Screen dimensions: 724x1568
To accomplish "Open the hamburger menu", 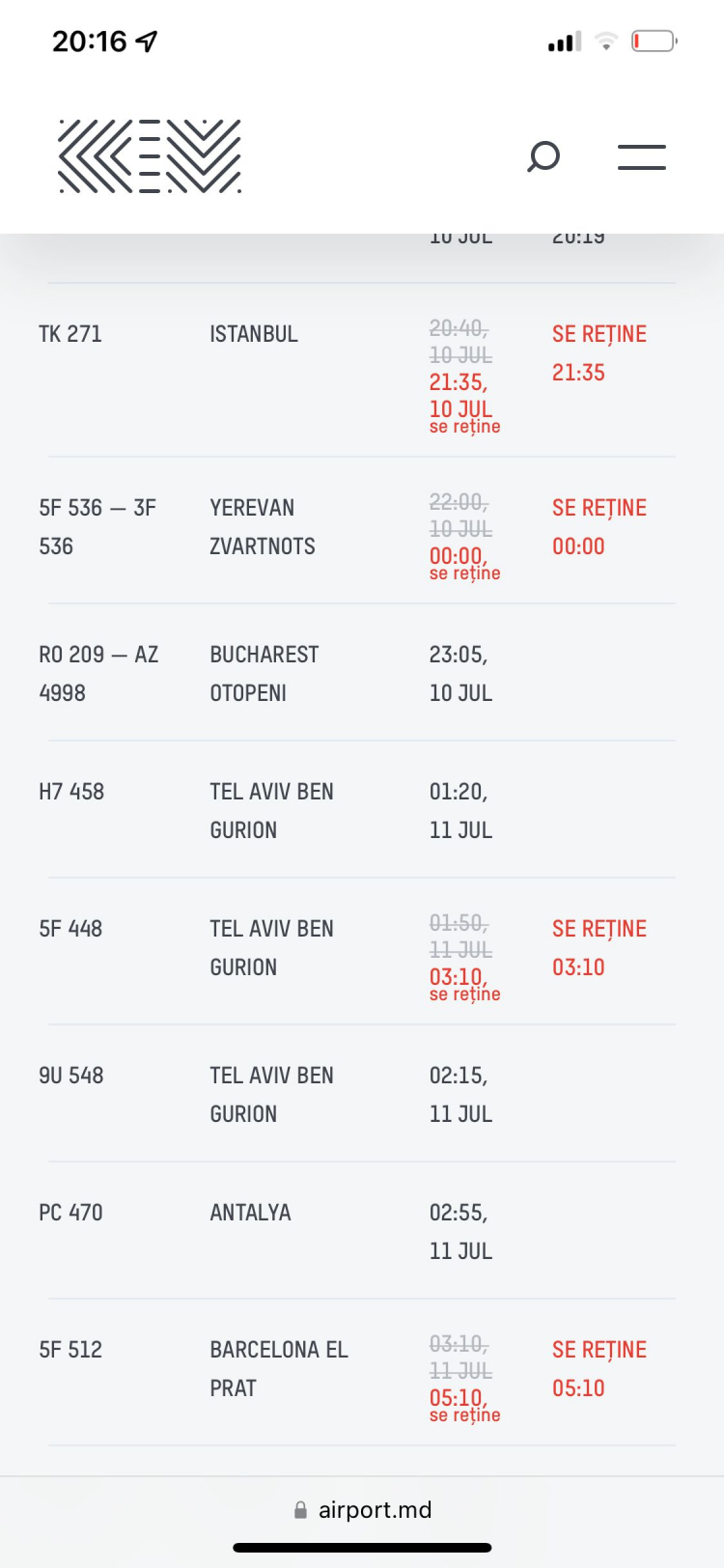I will click(x=642, y=156).
